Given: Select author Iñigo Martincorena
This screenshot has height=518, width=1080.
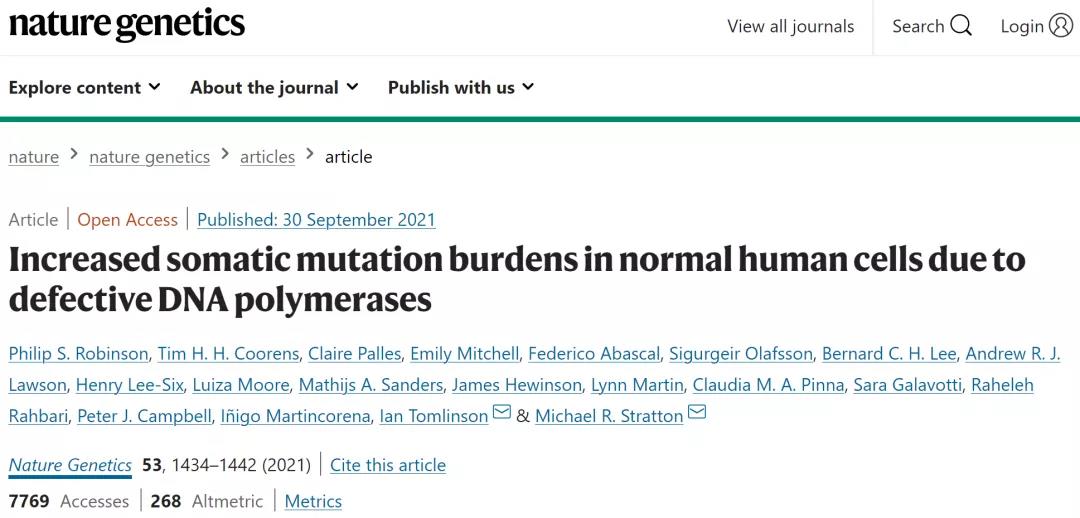Looking at the screenshot, I should 295,416.
